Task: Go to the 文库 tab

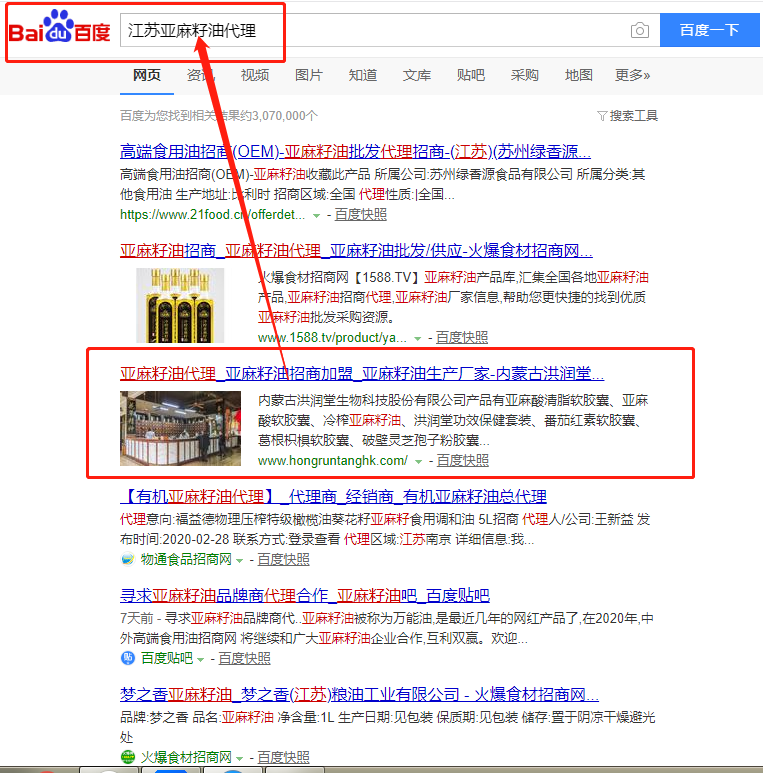Action: pos(417,75)
